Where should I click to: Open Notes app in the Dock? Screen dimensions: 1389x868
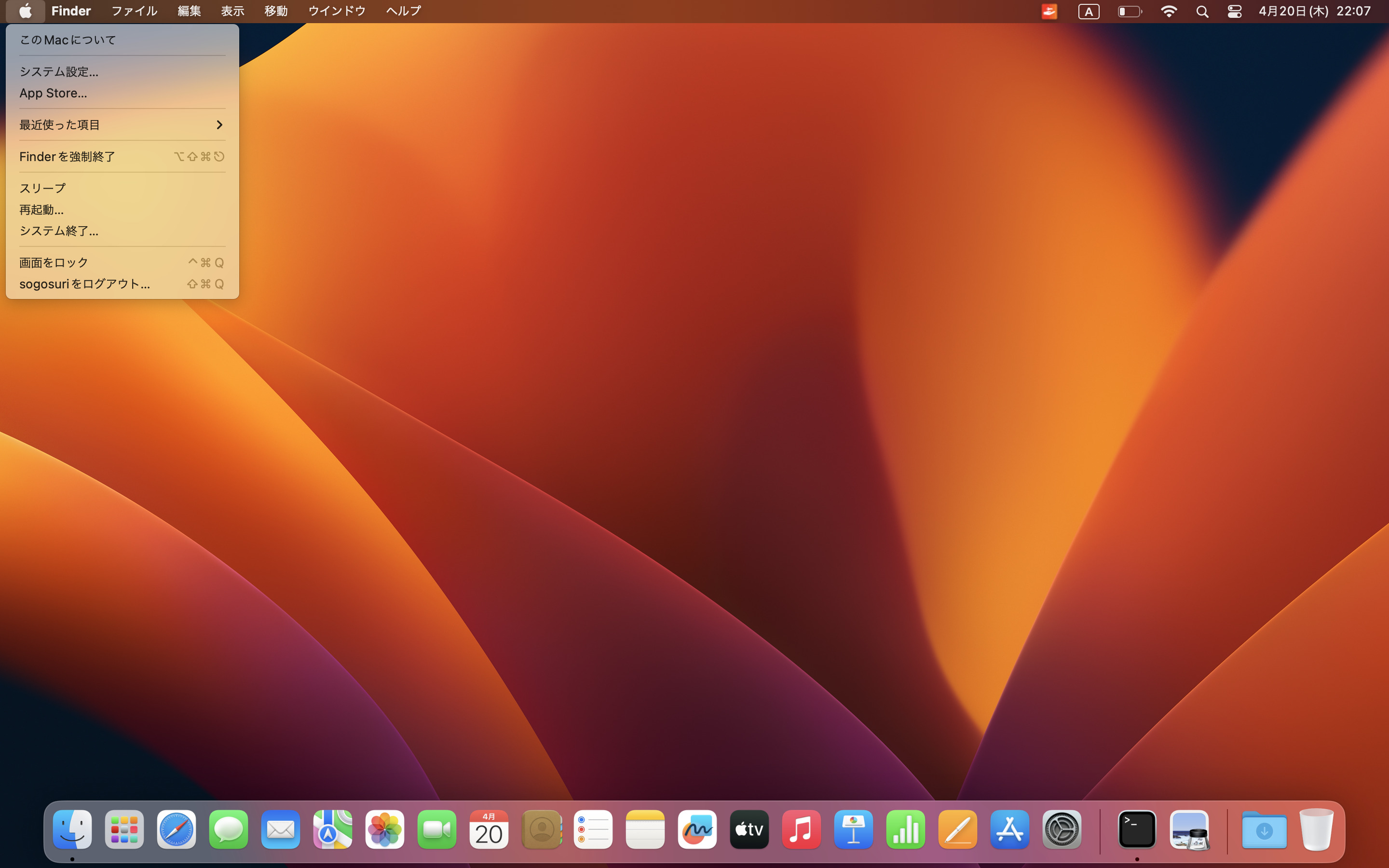click(x=645, y=829)
